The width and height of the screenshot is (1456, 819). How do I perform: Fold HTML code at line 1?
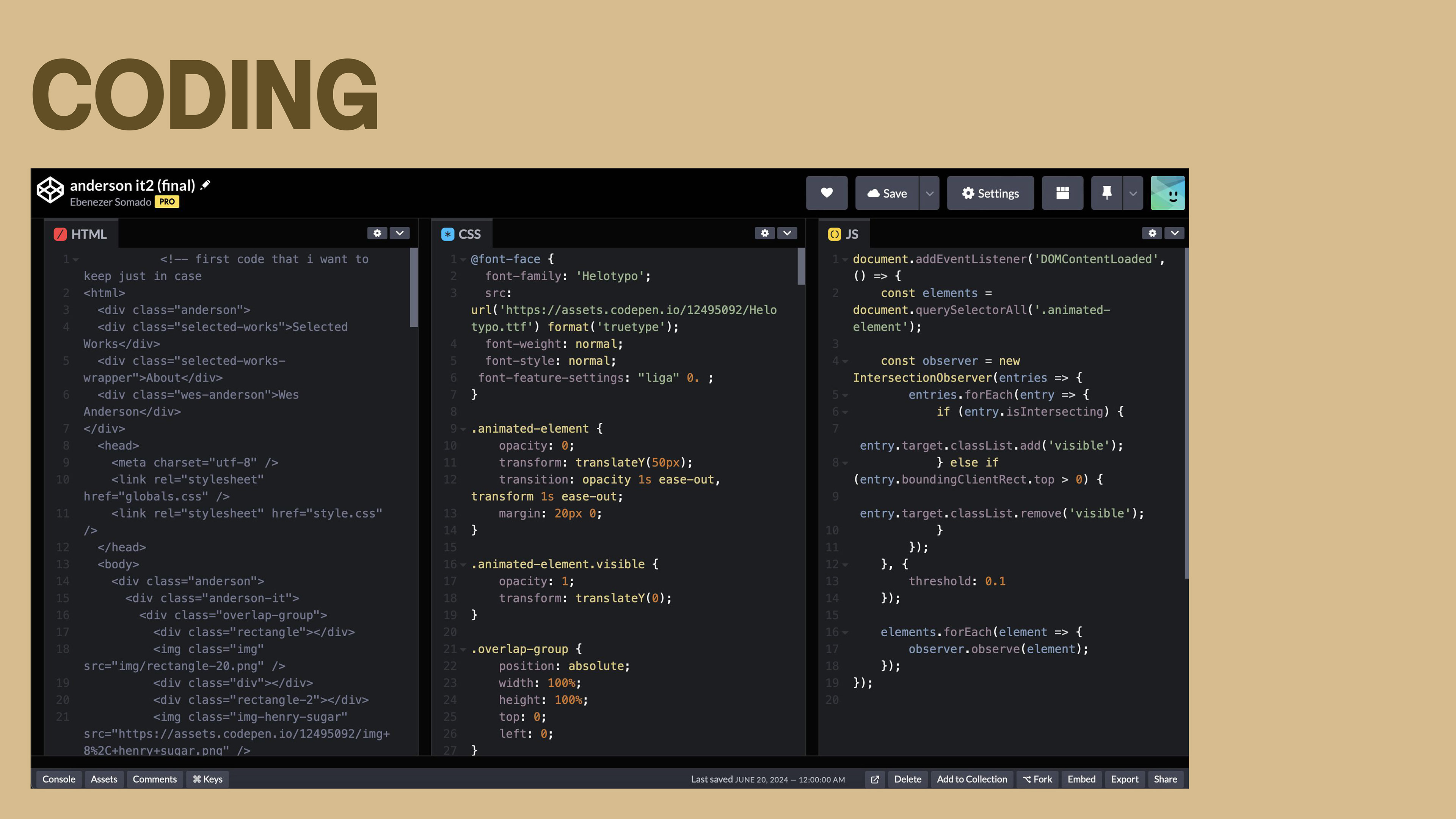coord(76,259)
